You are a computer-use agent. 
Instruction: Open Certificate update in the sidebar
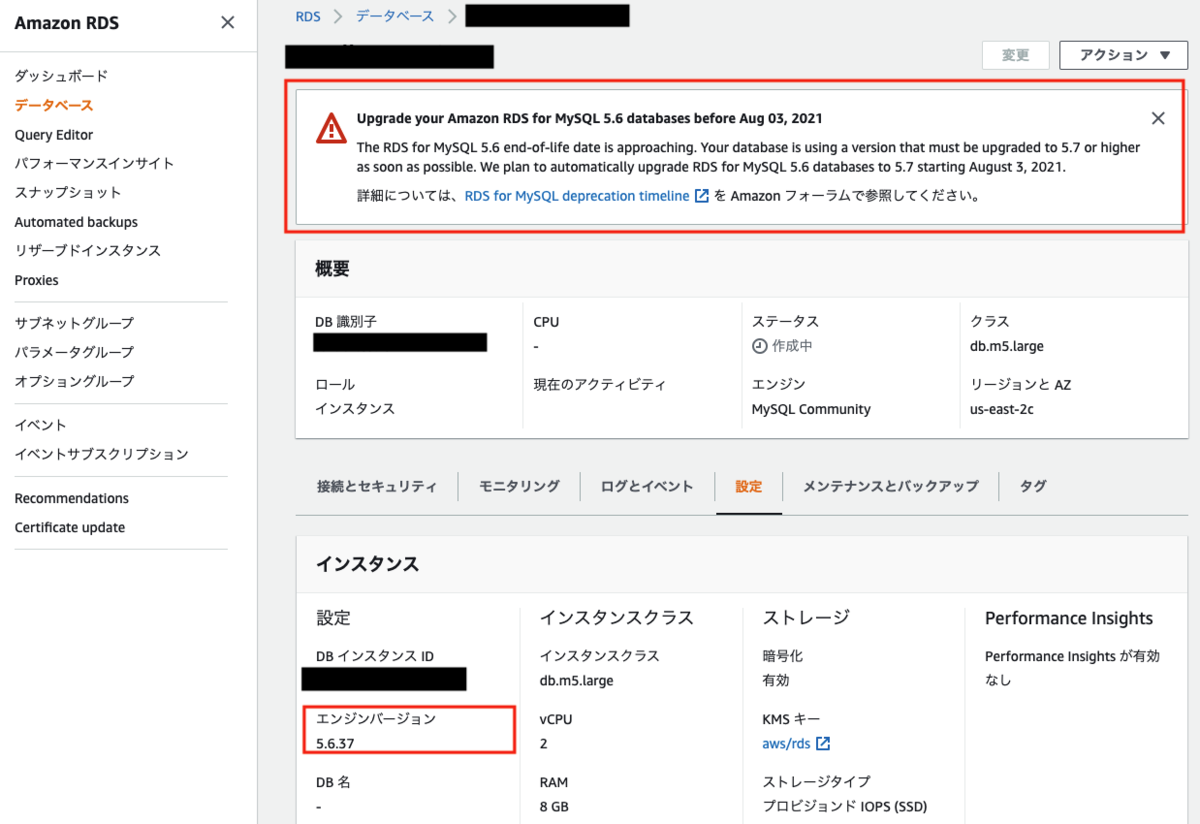[70, 527]
